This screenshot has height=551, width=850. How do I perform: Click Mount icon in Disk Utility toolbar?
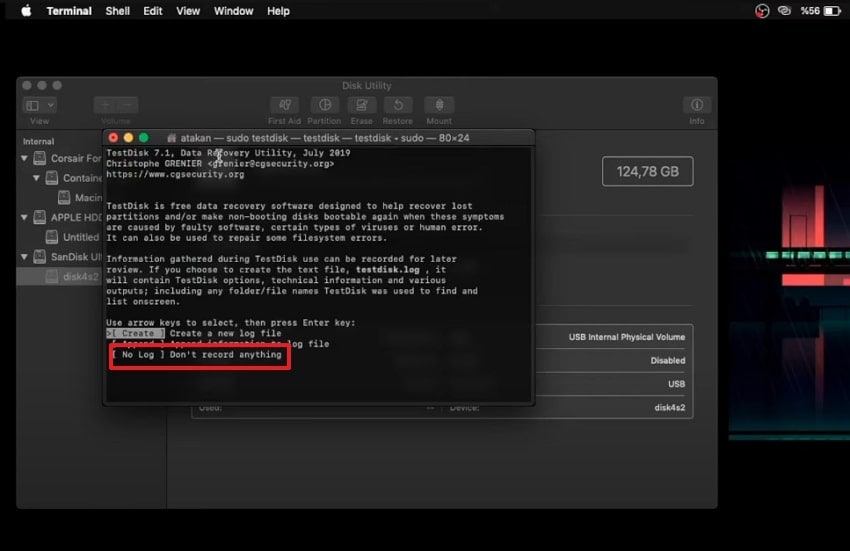[439, 105]
